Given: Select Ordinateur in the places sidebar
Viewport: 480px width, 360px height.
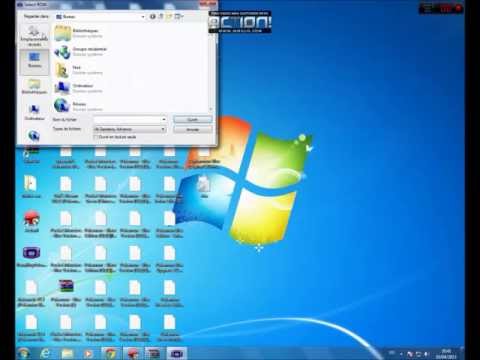Looking at the screenshot, I should [x=34, y=112].
